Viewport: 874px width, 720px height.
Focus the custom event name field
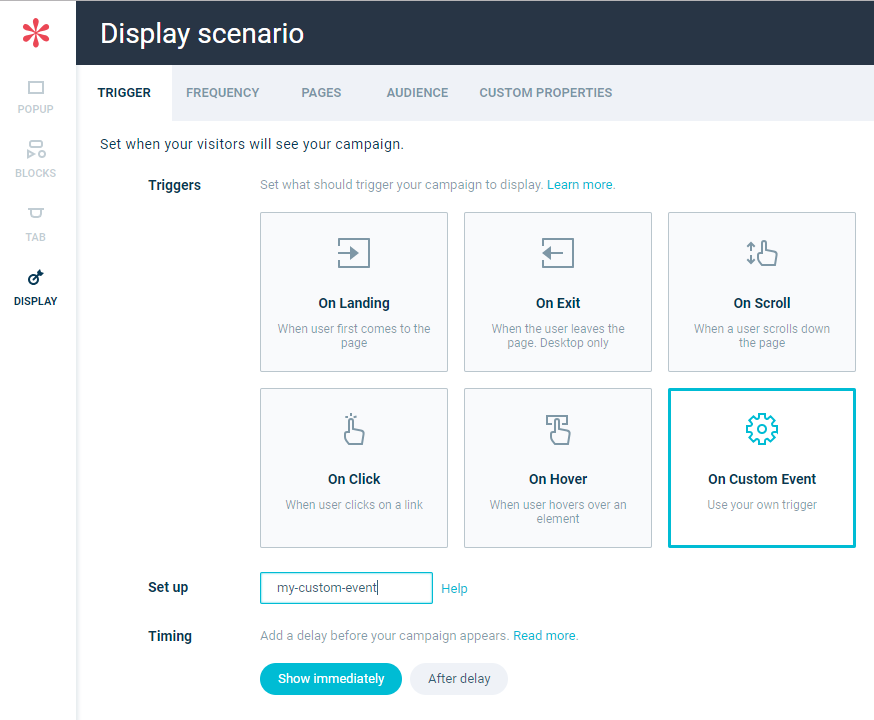346,588
